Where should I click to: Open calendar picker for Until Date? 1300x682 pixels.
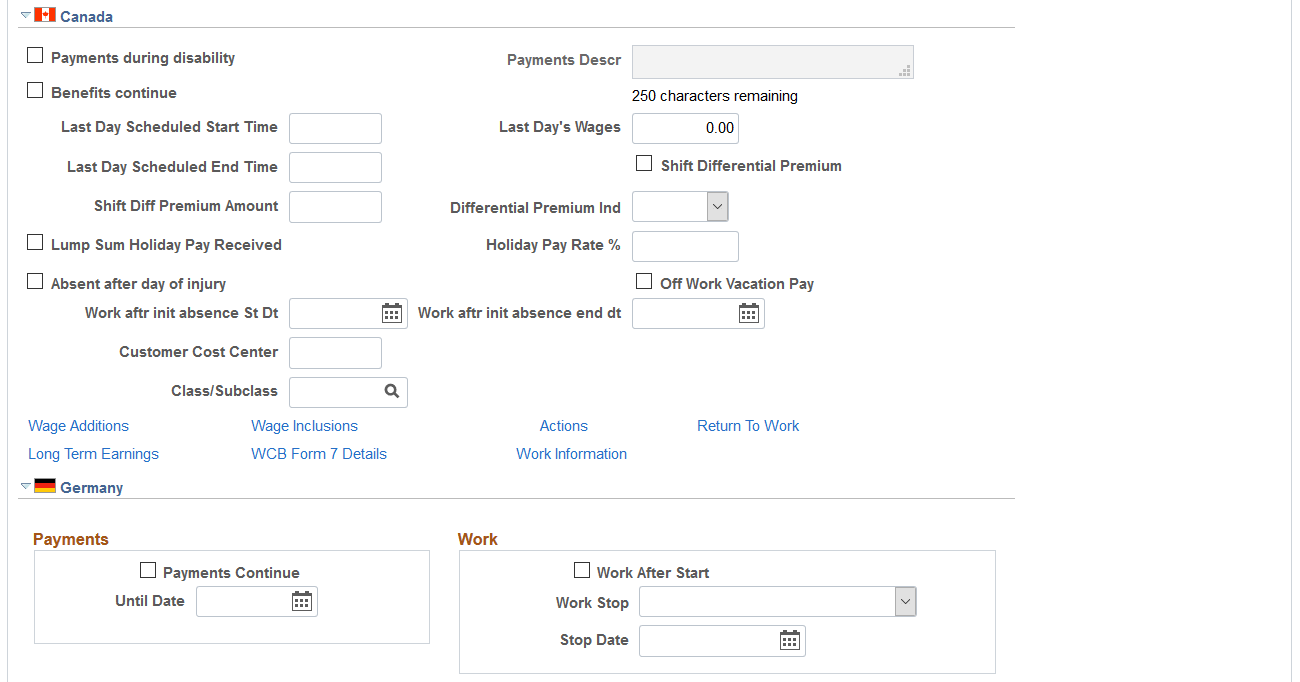[302, 601]
